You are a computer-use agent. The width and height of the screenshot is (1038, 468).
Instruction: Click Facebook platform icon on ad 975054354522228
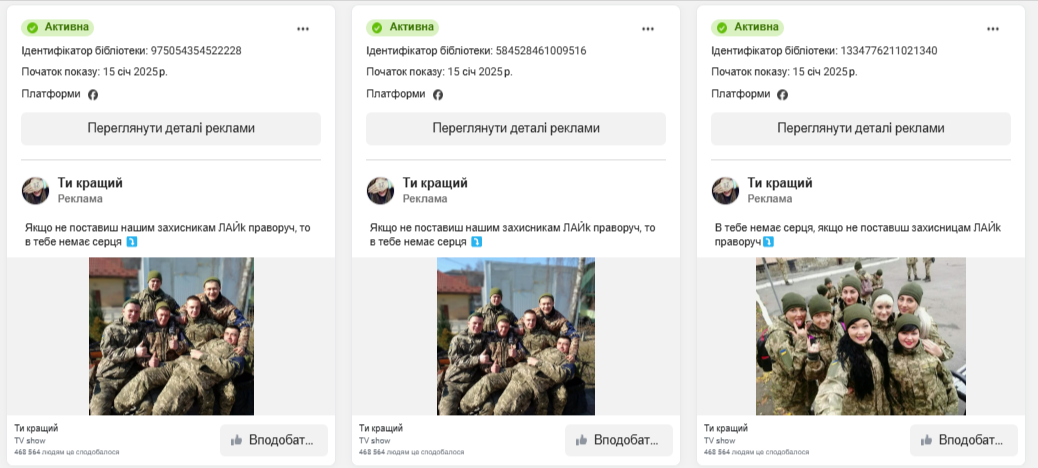click(x=93, y=95)
